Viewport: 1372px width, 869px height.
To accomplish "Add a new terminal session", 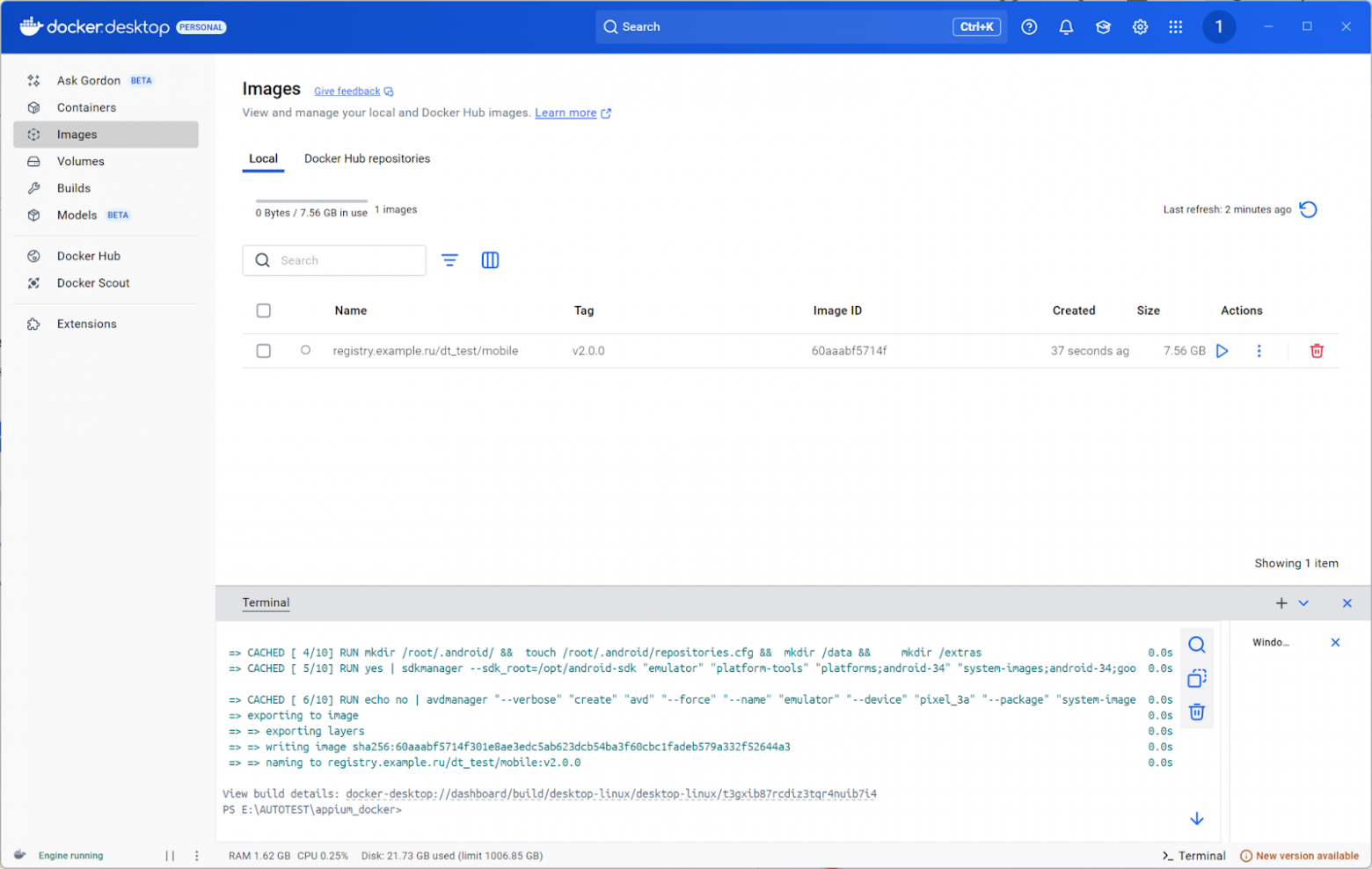I will tap(1281, 603).
